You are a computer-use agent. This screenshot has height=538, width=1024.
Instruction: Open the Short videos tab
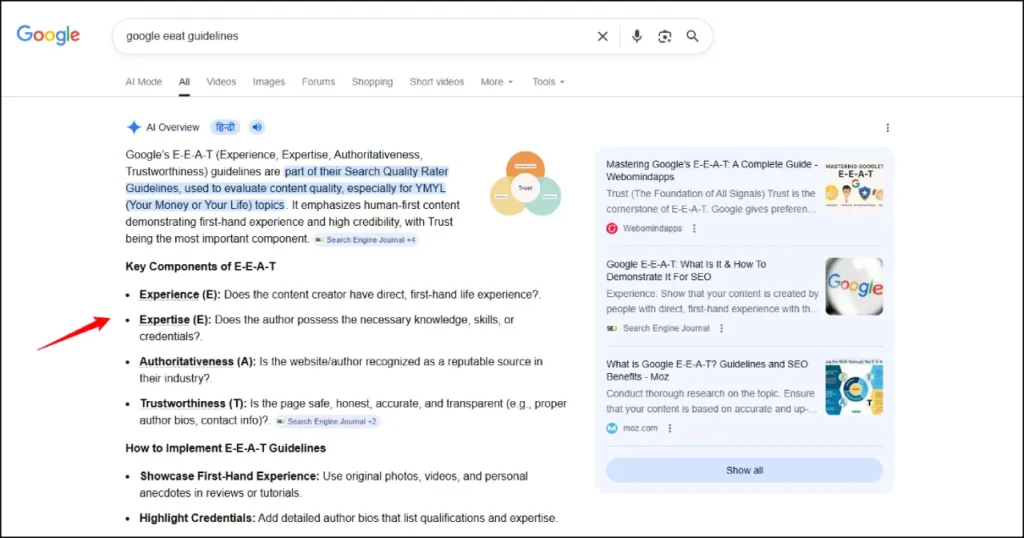tap(437, 82)
